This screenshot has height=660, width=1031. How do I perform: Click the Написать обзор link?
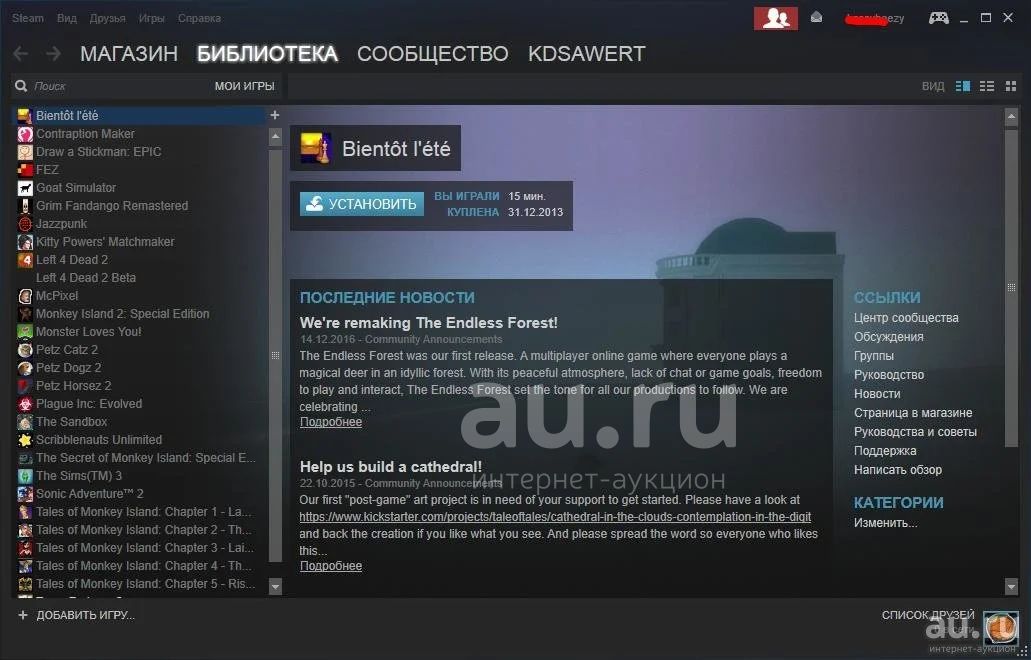point(898,470)
